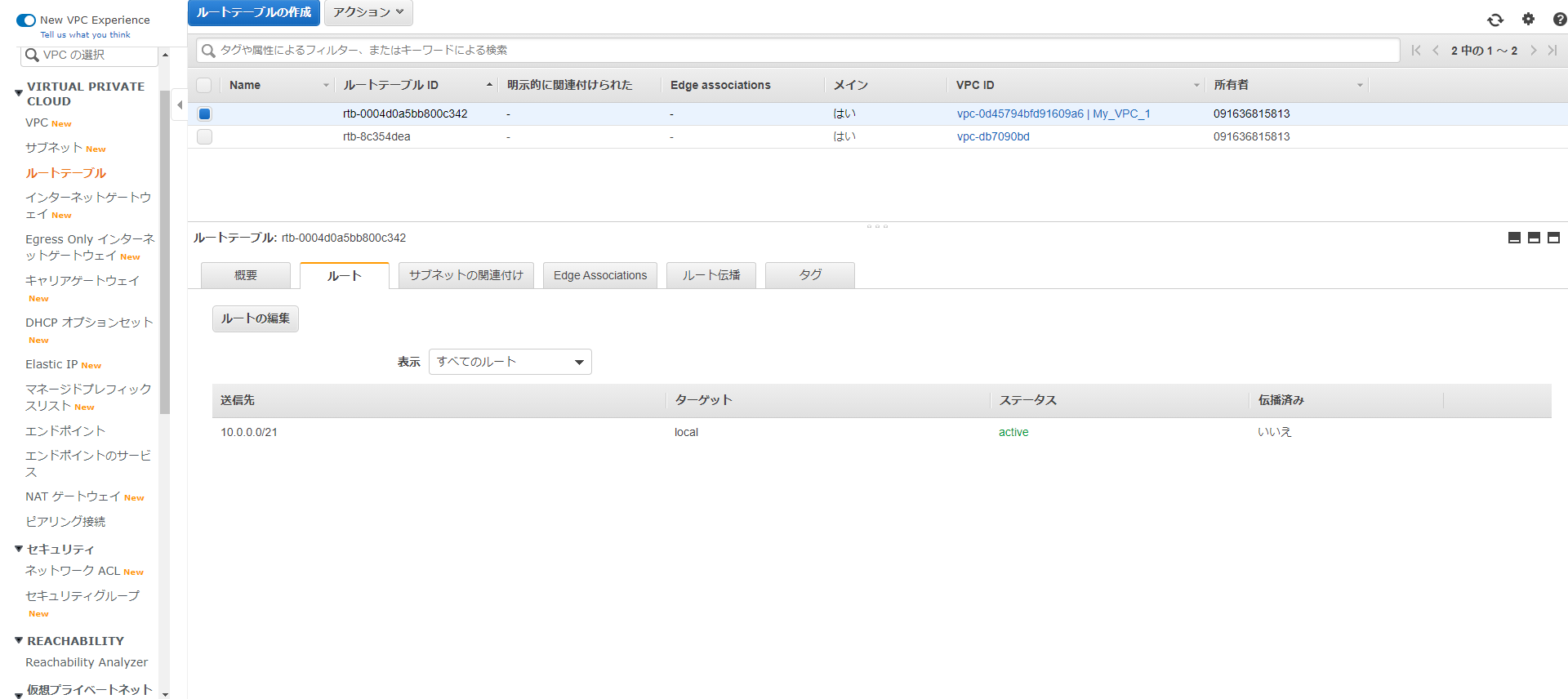This screenshot has height=699, width=1568.
Task: Focus the tag and attribute filter search box
Action: pyautogui.click(x=798, y=51)
